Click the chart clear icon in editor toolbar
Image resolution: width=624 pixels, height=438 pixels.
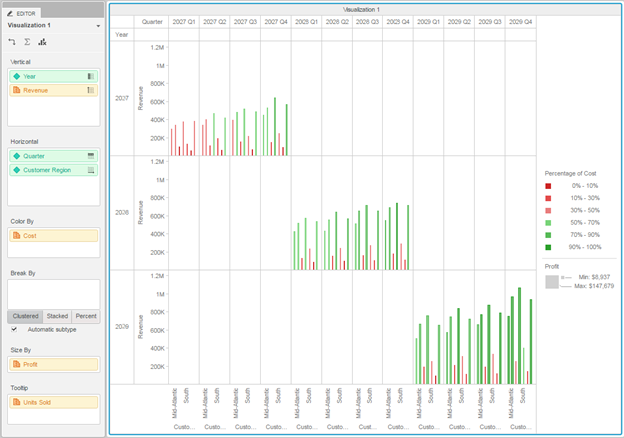point(42,42)
